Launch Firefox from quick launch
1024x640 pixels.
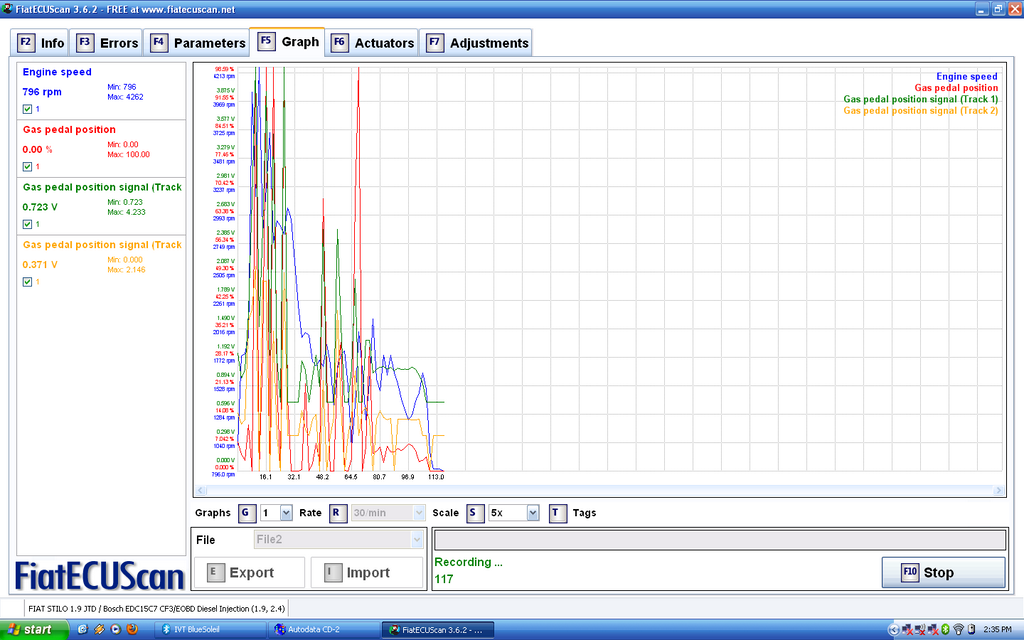tap(132, 630)
